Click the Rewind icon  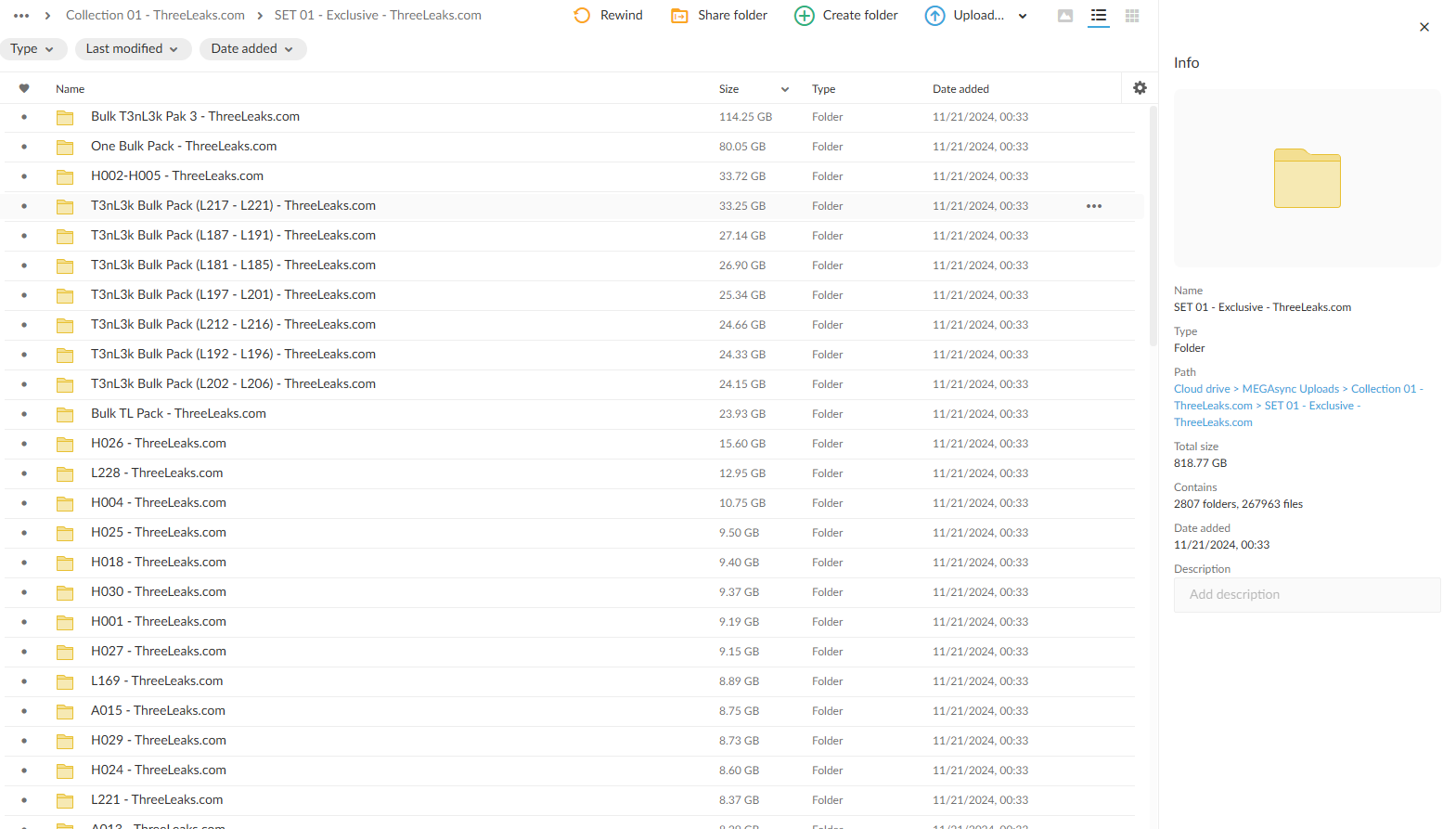tap(582, 16)
